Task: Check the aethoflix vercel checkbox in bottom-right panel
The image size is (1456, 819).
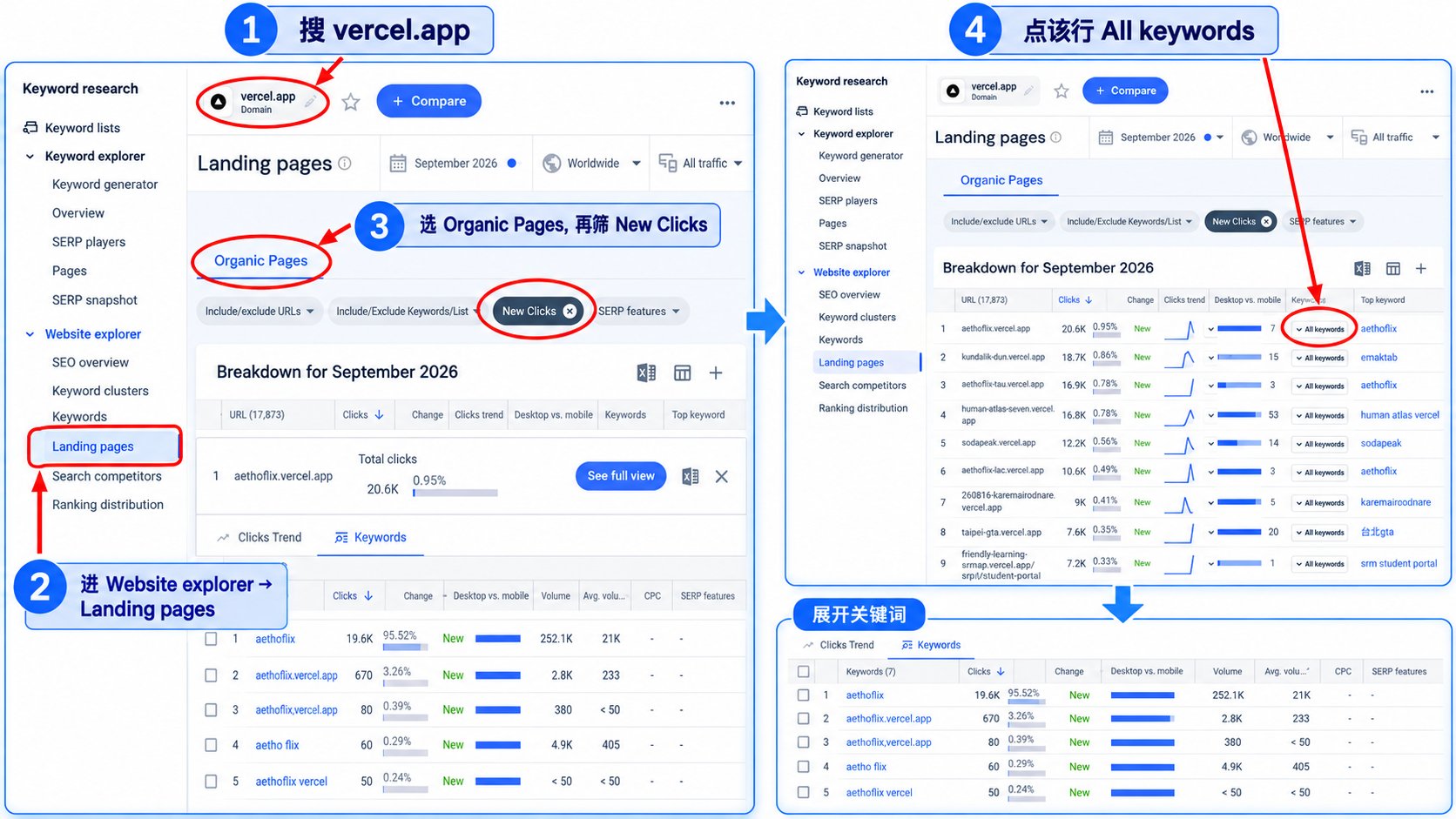Action: point(803,792)
